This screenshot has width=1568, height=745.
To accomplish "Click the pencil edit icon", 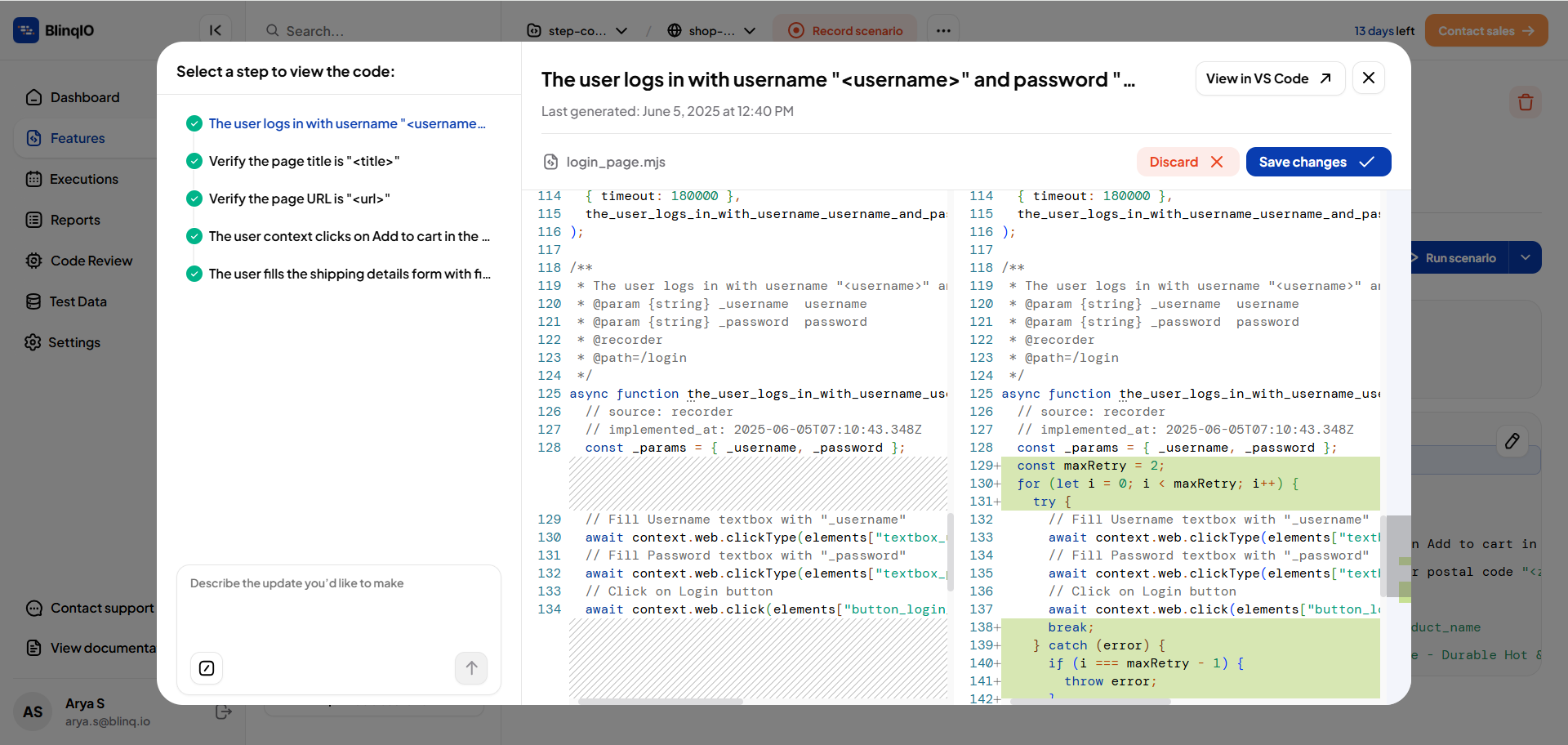I will click(1512, 441).
